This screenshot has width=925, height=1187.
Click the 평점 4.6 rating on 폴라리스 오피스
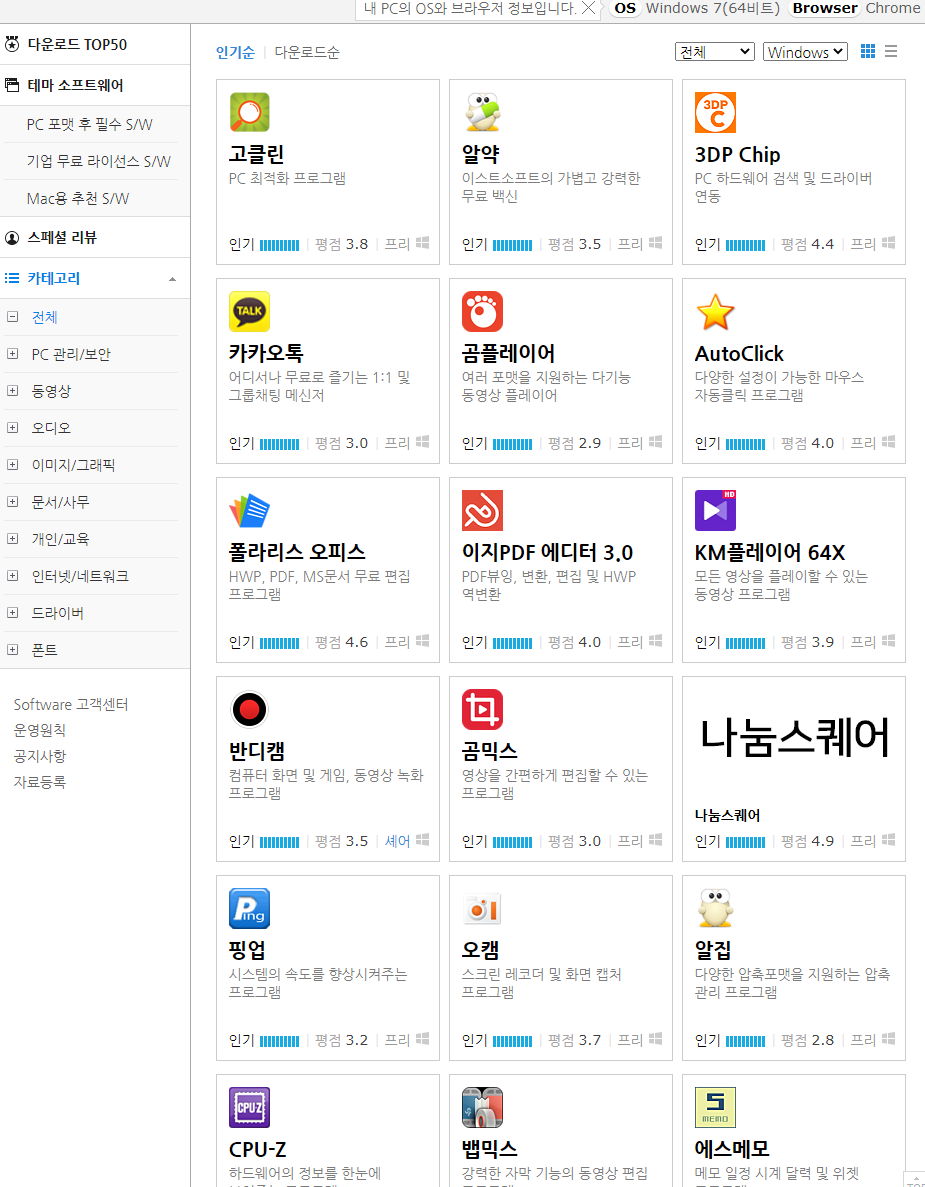tap(341, 642)
